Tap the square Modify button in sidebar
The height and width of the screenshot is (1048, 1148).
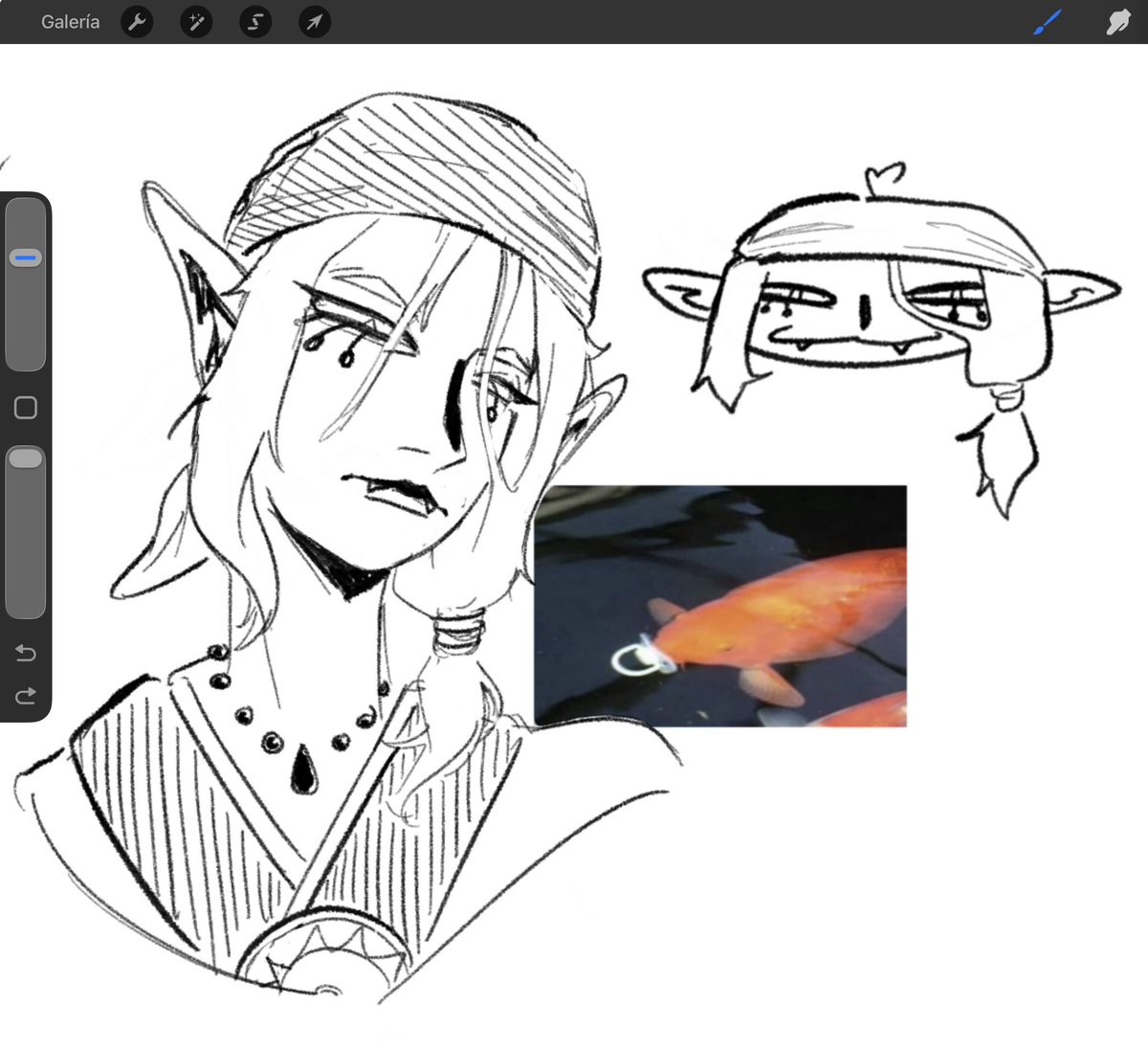pyautogui.click(x=26, y=408)
